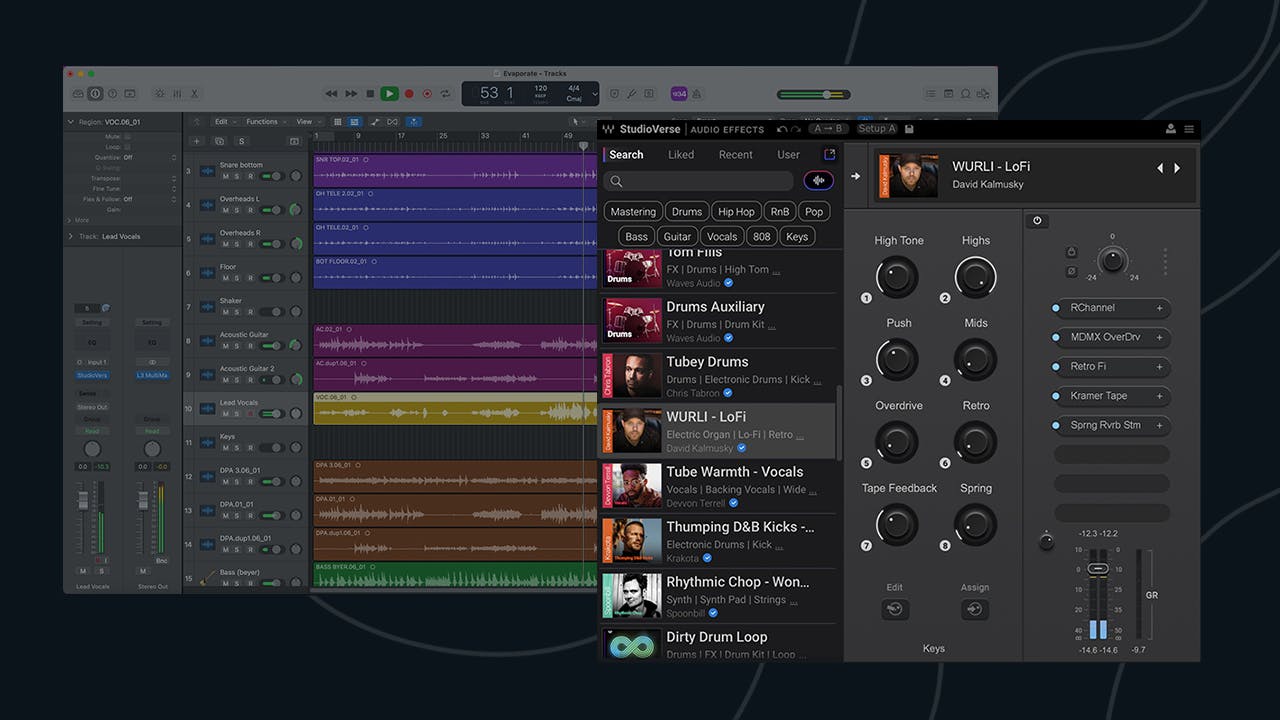The height and width of the screenshot is (720, 1280).
Task: Collapse the Region VOC.06_01 inspector section
Action: click(71, 122)
